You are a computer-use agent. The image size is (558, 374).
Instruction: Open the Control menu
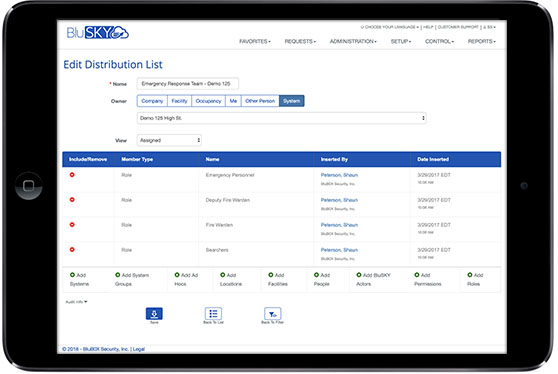439,41
